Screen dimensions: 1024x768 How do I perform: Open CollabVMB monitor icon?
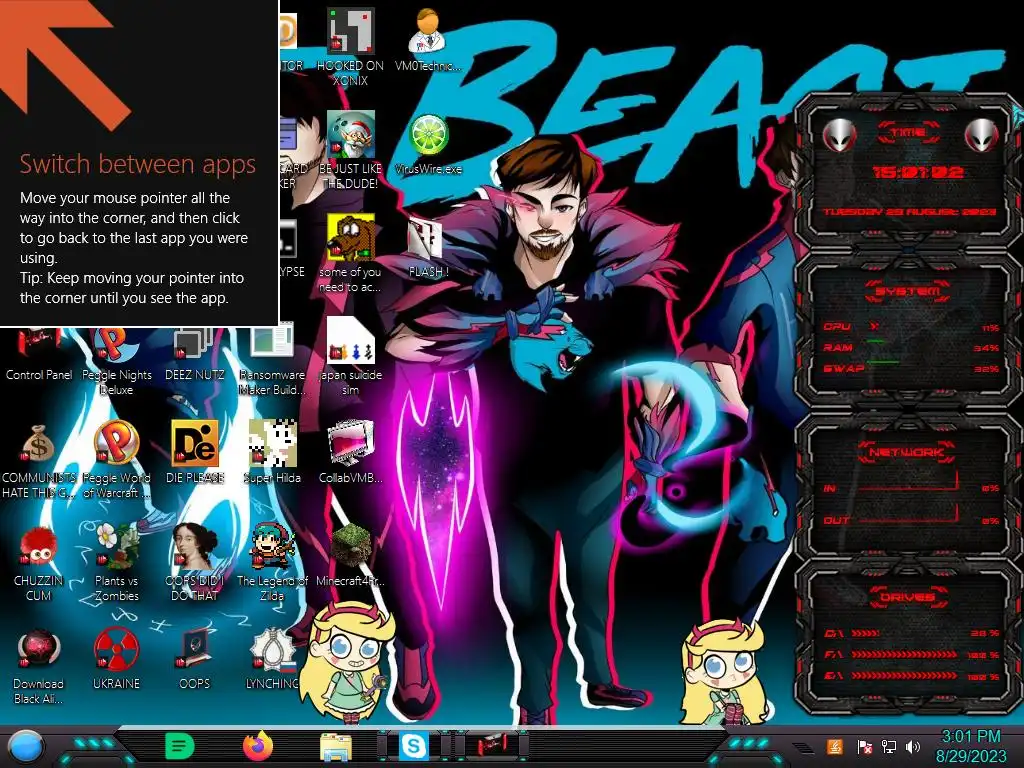tap(350, 452)
